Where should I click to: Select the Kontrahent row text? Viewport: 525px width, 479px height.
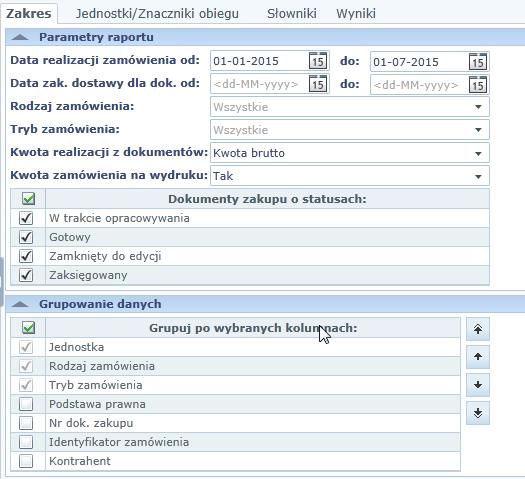80,461
